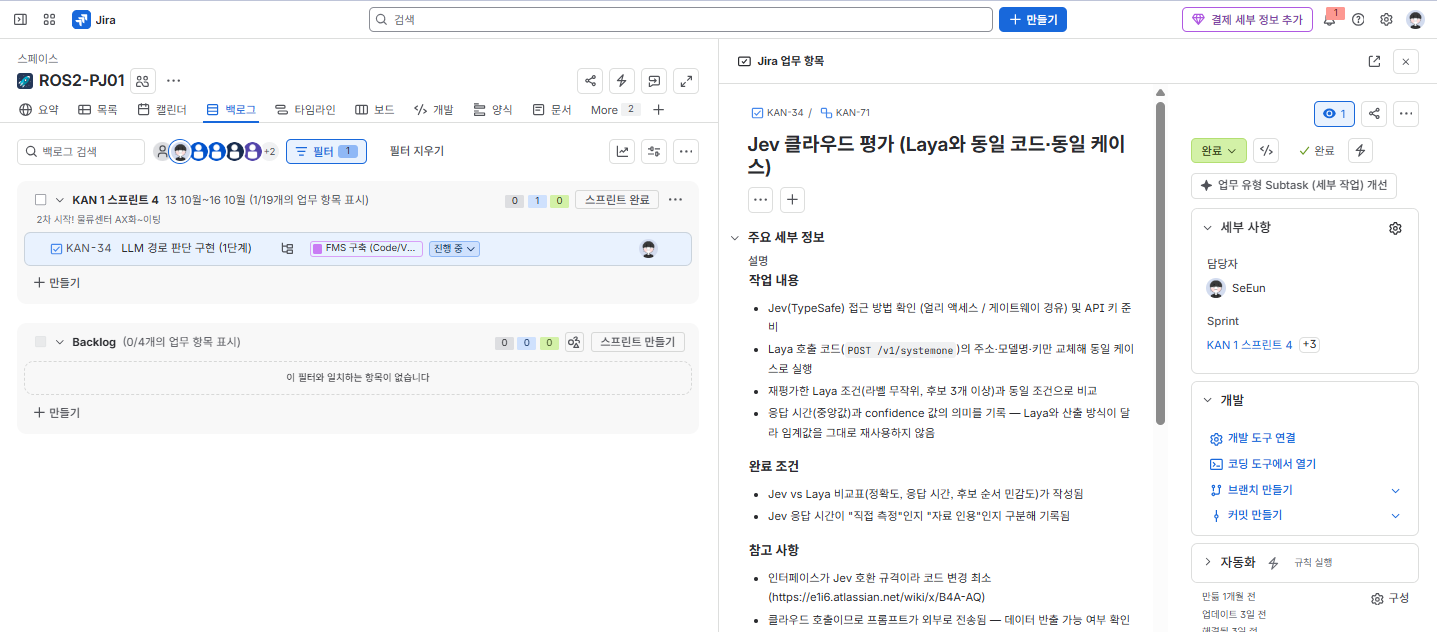Collapse the left sidebar toggle icon
1437x632 pixels.
20,19
